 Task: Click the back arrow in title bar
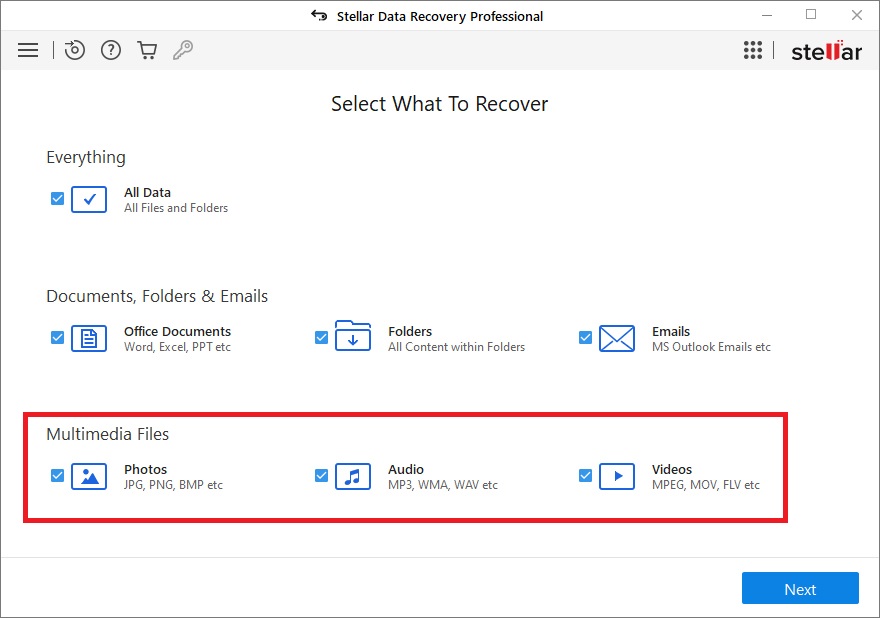[319, 15]
